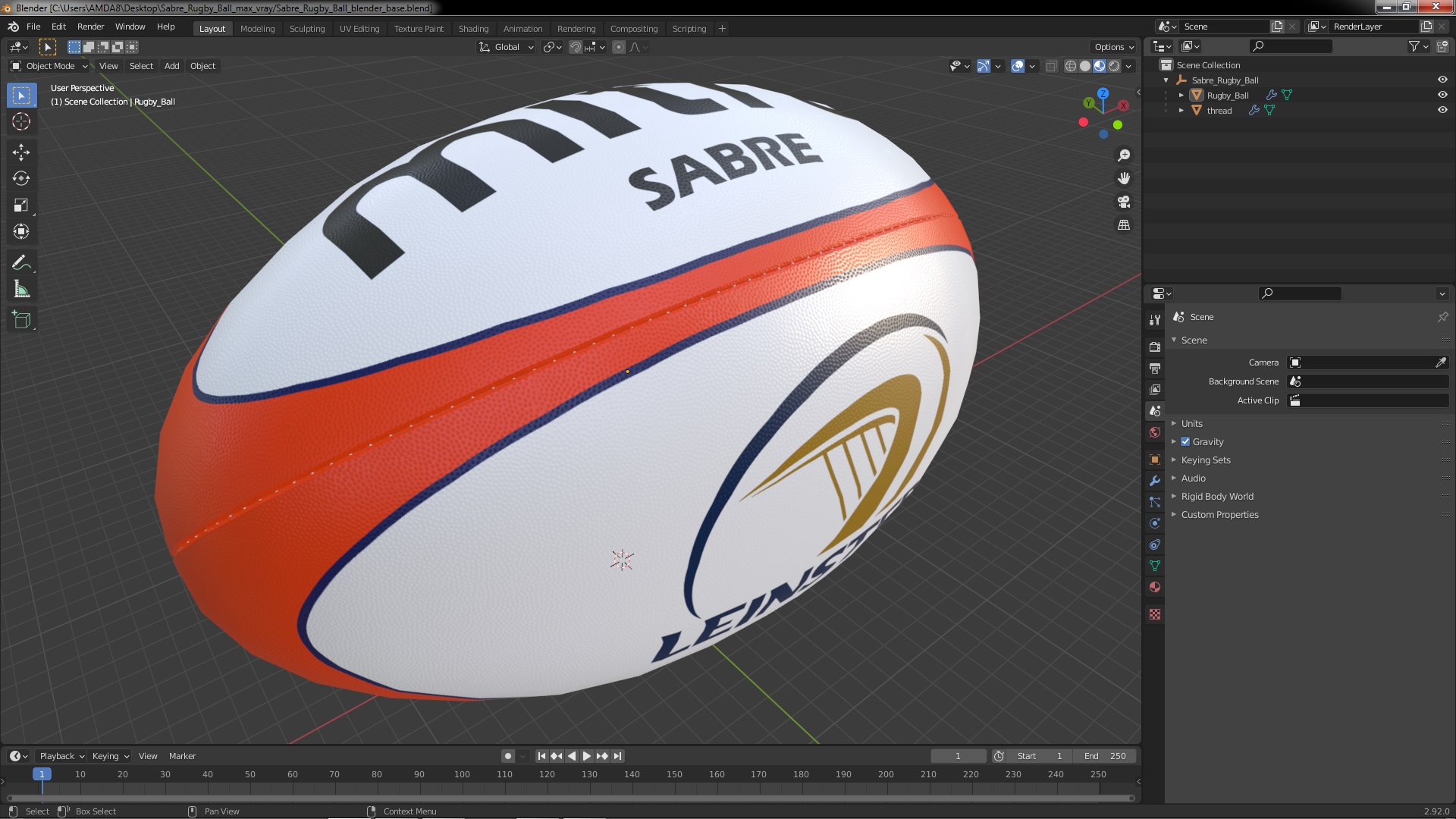Screen dimensions: 1456x819
Task: Select the Scale tool
Action: click(21, 206)
